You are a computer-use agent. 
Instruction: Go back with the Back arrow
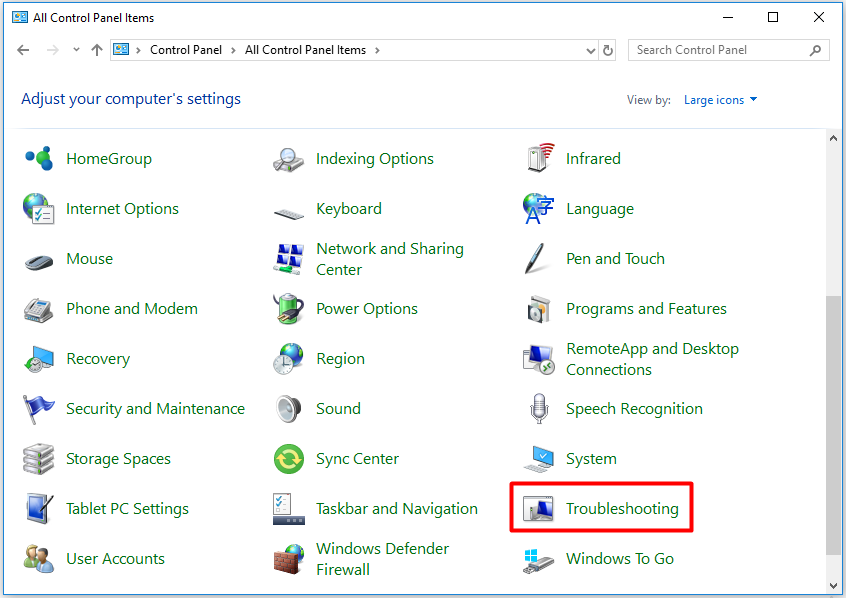[23, 50]
